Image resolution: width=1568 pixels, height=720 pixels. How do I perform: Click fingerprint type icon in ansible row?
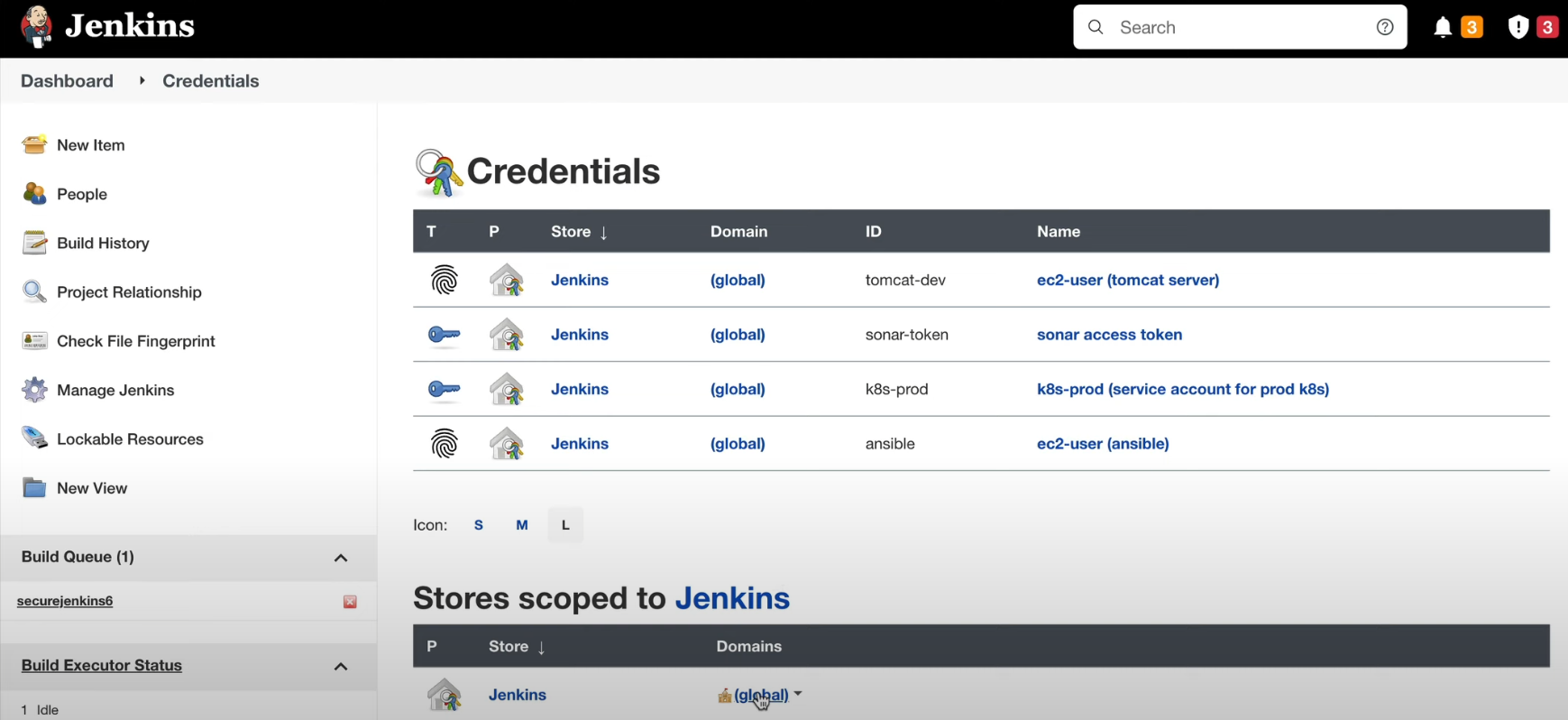coord(445,444)
